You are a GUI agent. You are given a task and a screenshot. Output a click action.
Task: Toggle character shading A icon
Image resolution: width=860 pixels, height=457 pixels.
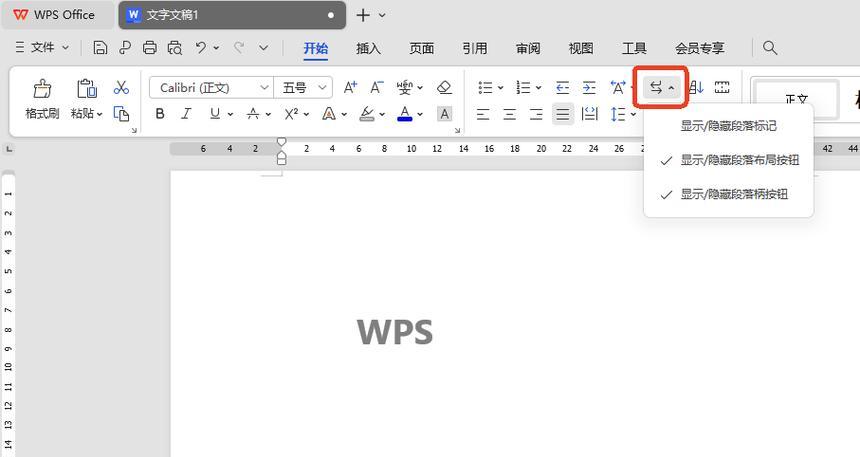[x=444, y=114]
